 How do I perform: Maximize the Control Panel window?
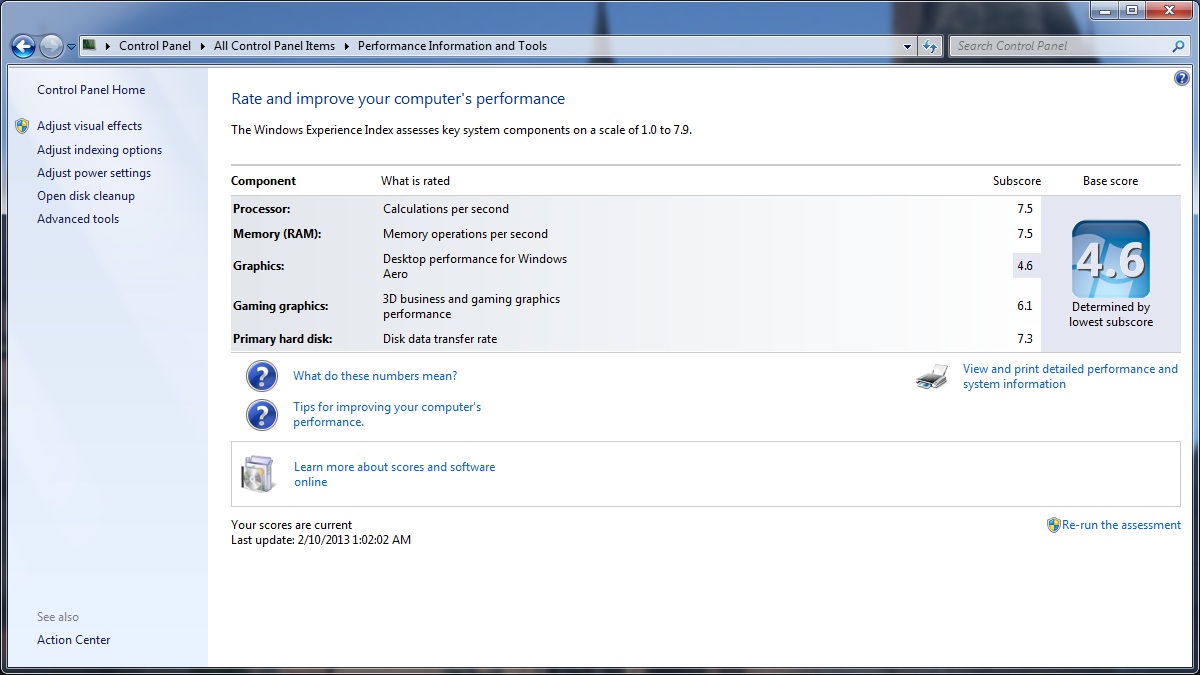[x=1131, y=10]
